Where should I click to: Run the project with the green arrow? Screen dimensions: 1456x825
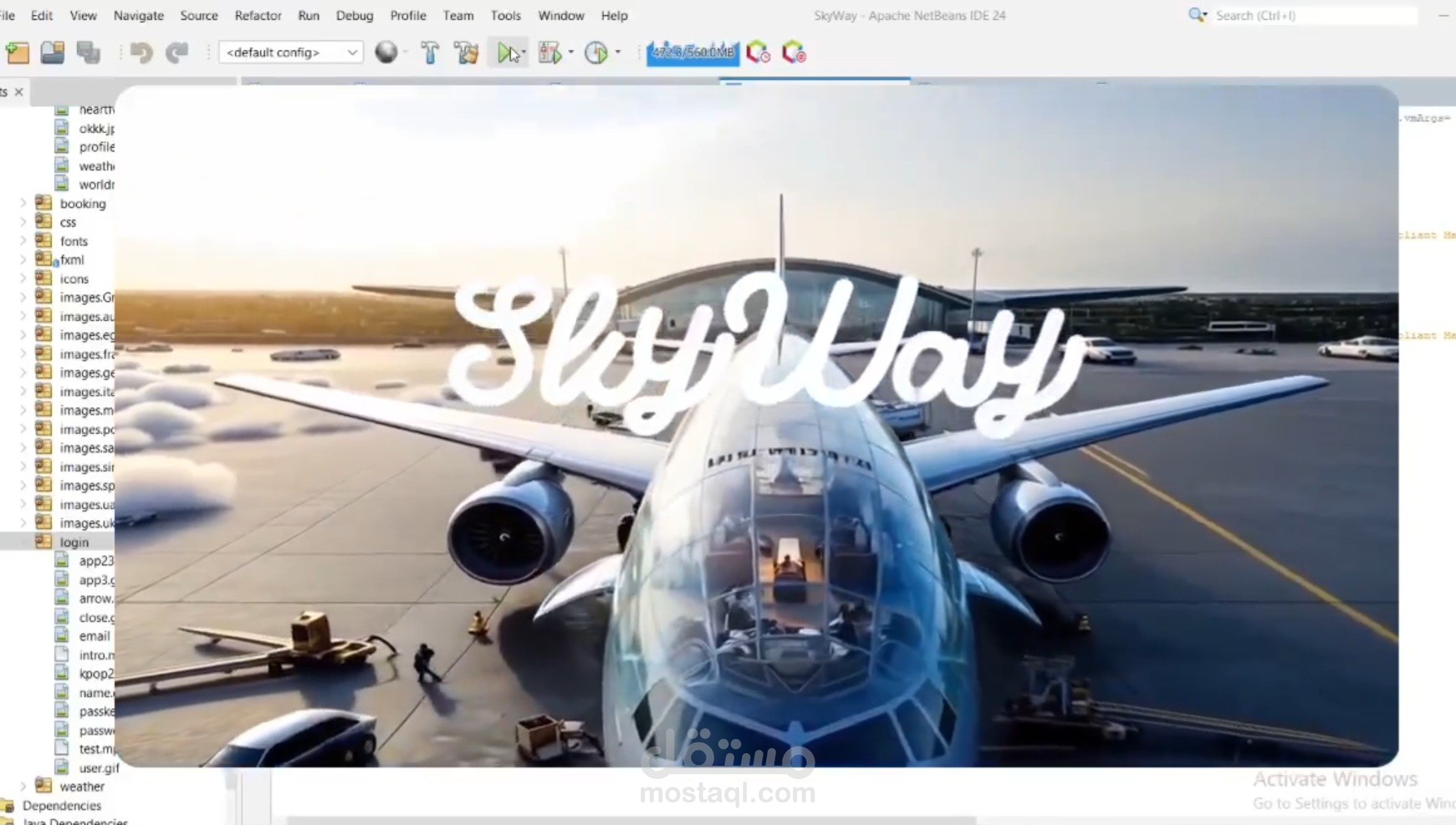pyautogui.click(x=506, y=53)
